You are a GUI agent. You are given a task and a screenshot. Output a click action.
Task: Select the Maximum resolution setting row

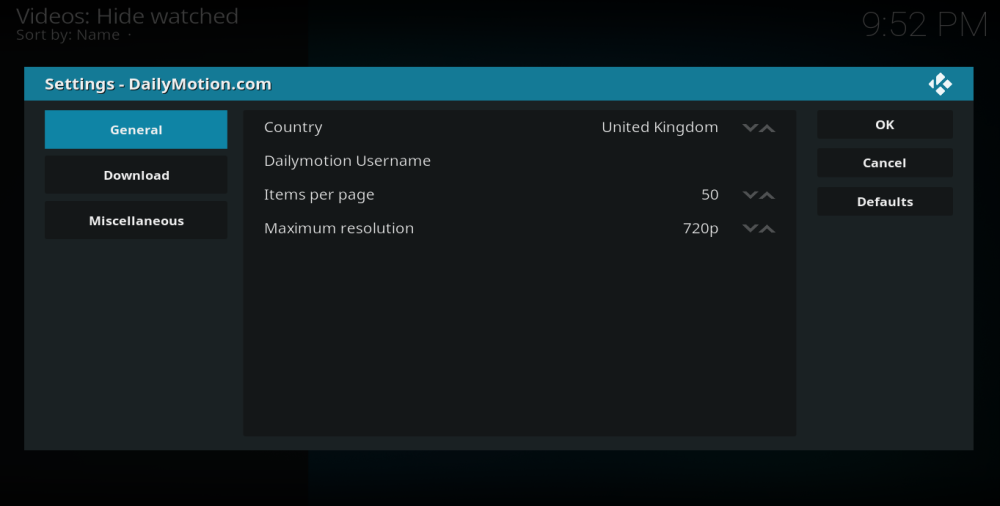click(519, 228)
